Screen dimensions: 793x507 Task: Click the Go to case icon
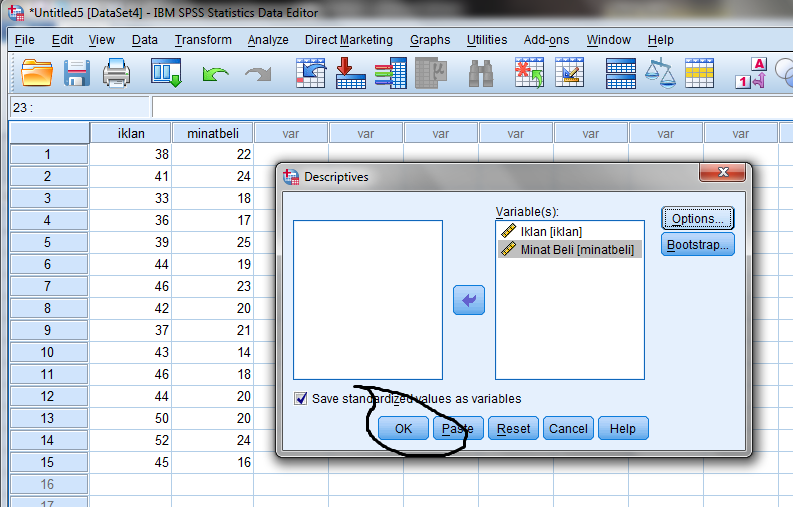(x=311, y=73)
